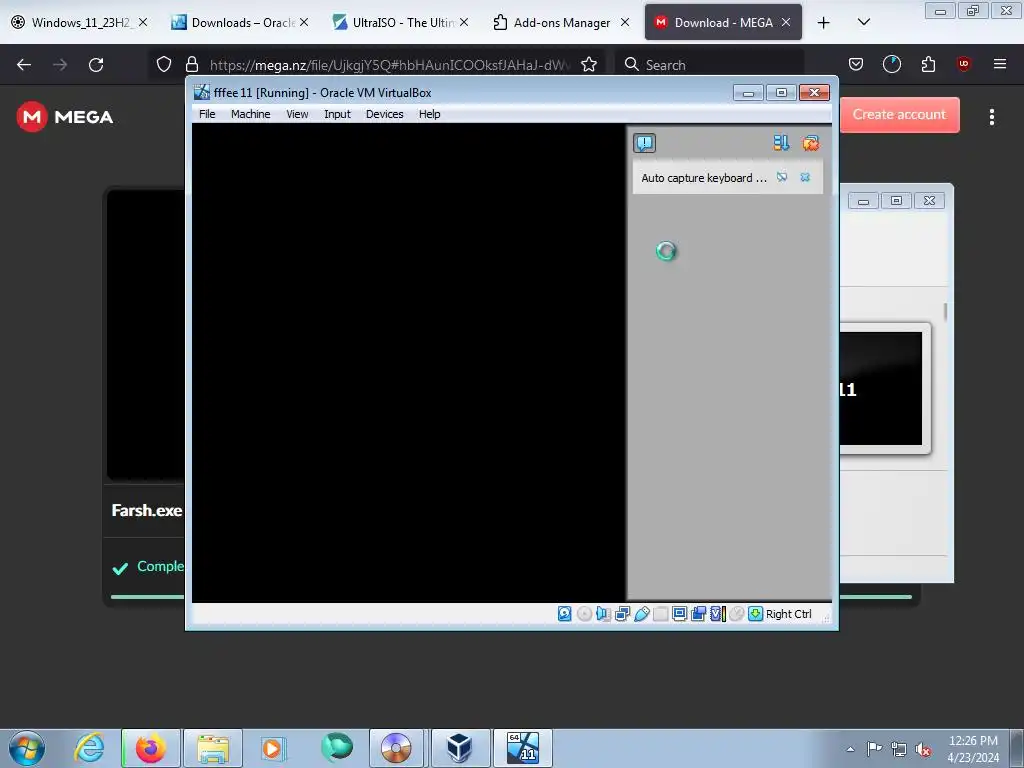Click the scrollbar in background VirtualBox Manager window
Viewport: 1024px width, 768px height.
944,312
